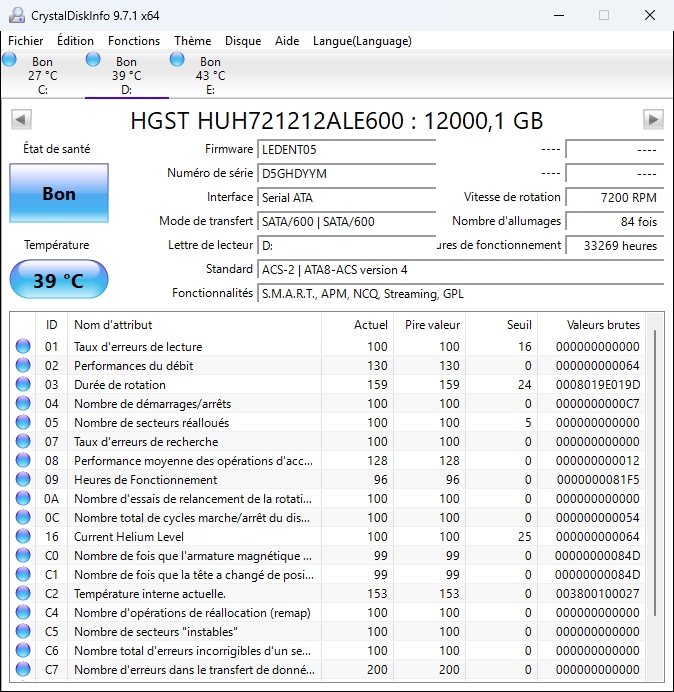
Task: Go to next disk with right arrow
Action: click(x=653, y=119)
